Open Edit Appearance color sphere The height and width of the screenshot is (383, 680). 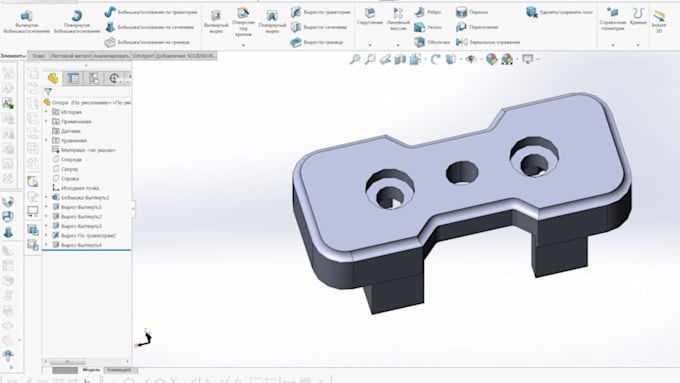coord(491,59)
